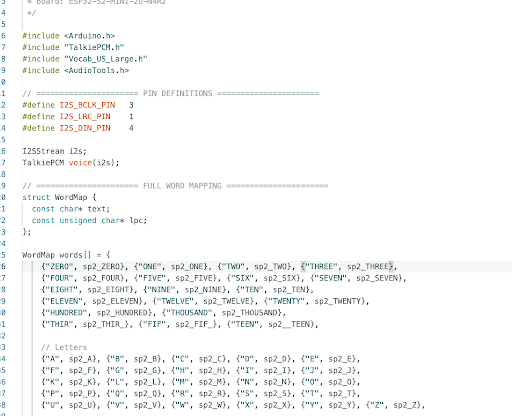Click the '// Letters' comment

click(x=64, y=347)
